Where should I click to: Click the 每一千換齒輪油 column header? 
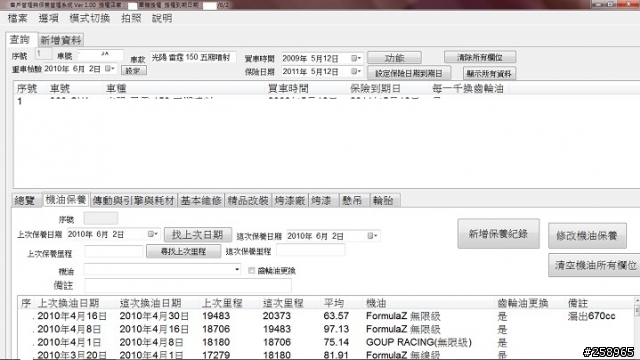469,88
